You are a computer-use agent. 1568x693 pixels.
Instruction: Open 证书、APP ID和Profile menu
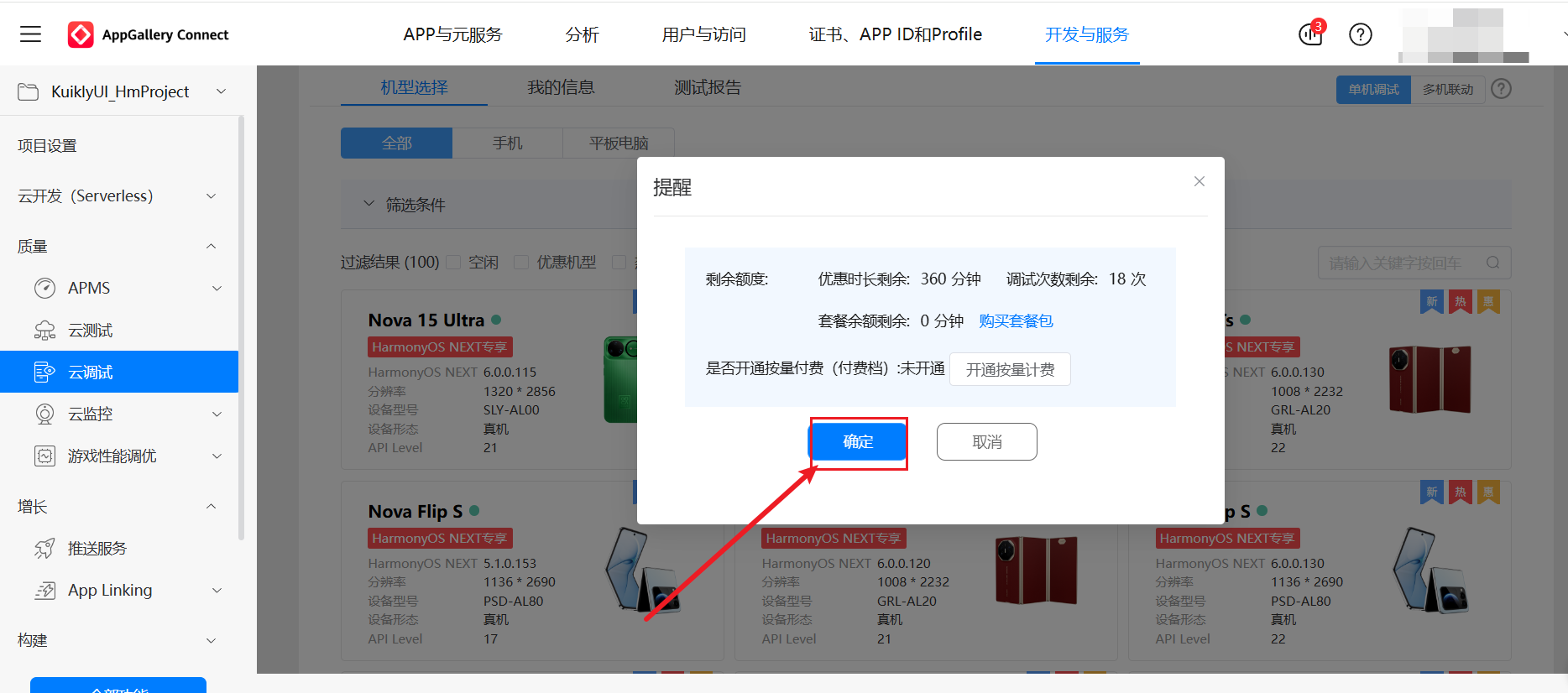coord(895,34)
